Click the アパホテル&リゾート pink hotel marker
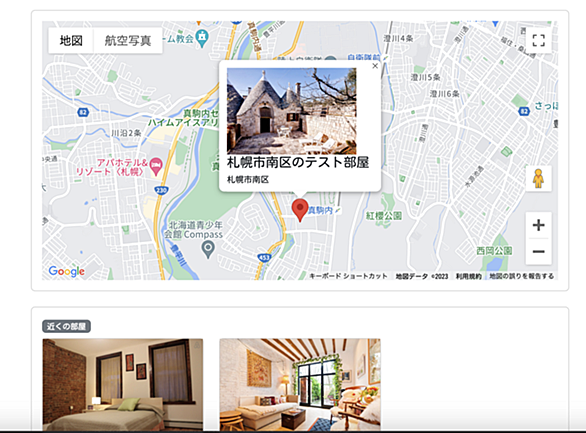The image size is (586, 433). [156, 166]
